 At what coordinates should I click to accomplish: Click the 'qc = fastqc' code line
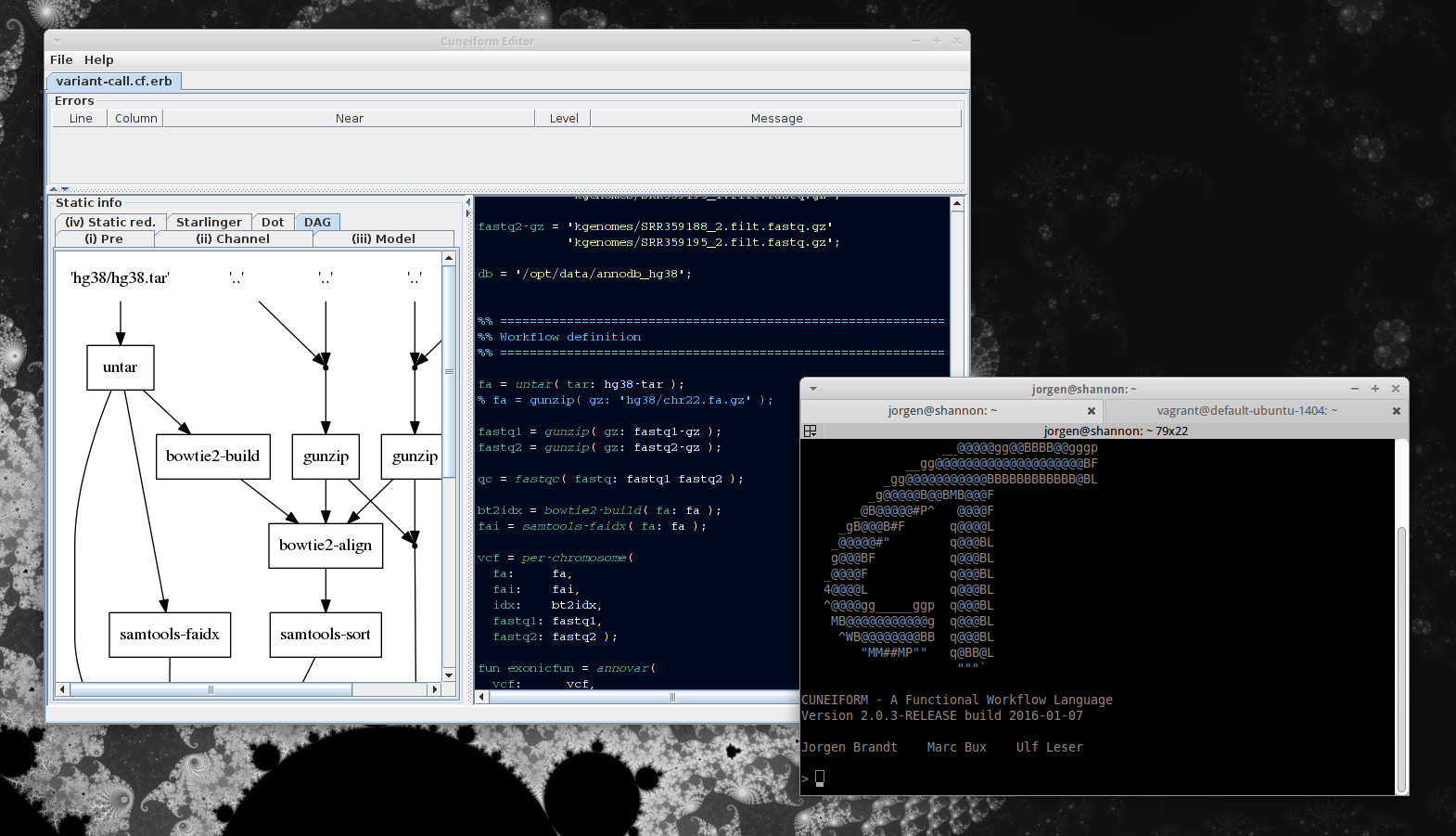(611, 479)
